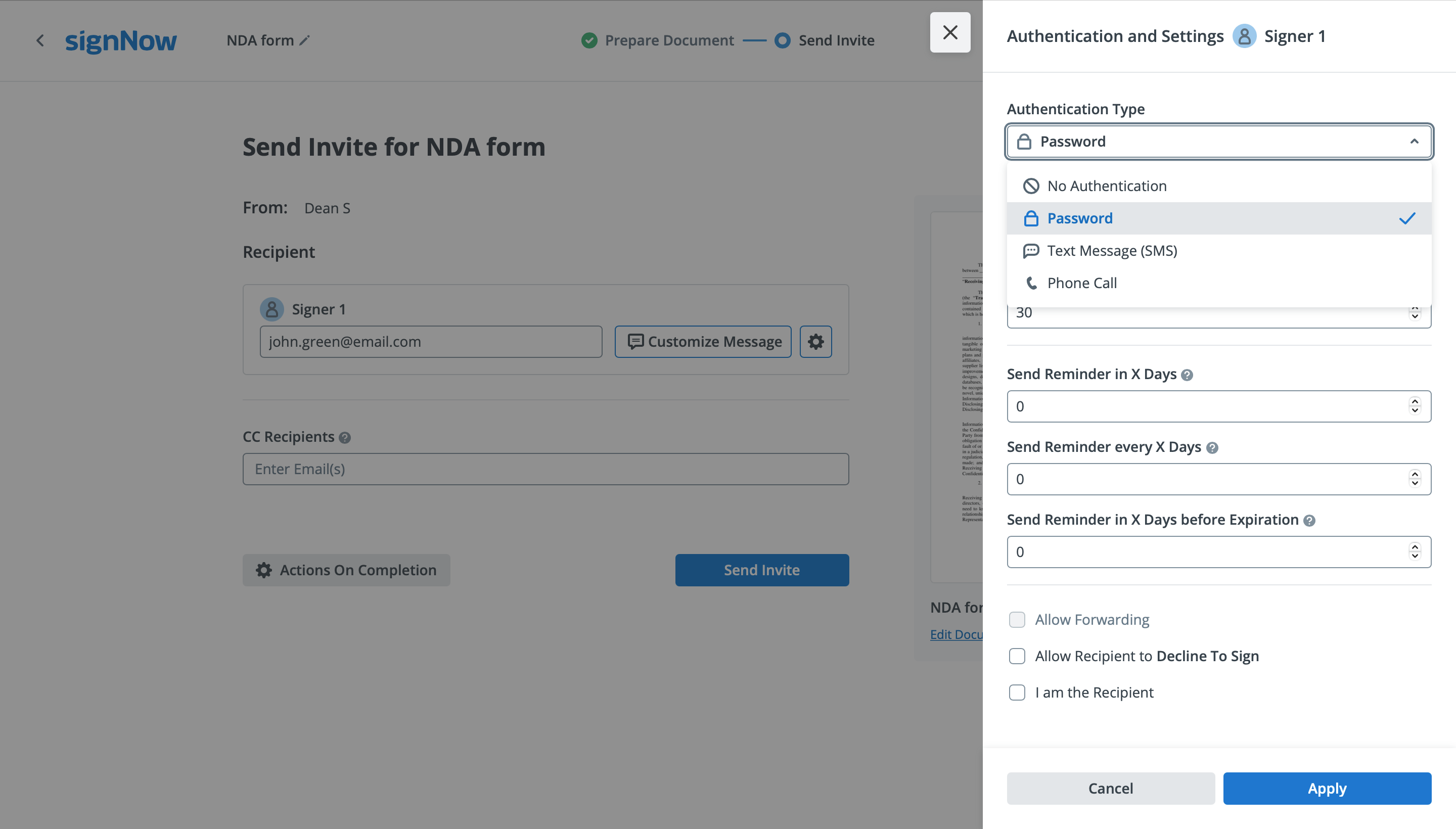
Task: Close the Authentication and Settings panel
Action: 950,32
